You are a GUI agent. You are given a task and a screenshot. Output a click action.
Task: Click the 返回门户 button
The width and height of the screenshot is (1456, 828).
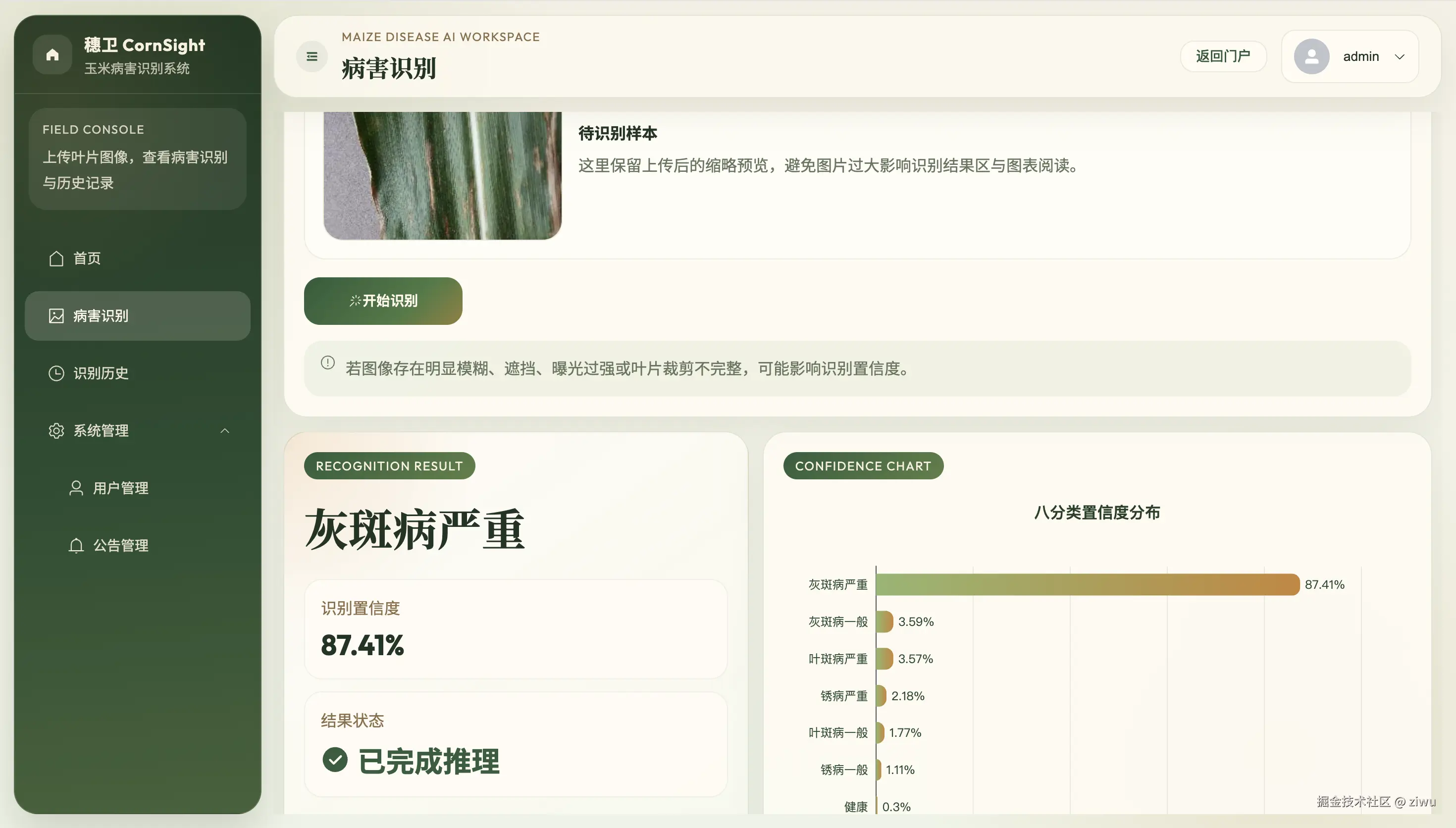tap(1223, 56)
